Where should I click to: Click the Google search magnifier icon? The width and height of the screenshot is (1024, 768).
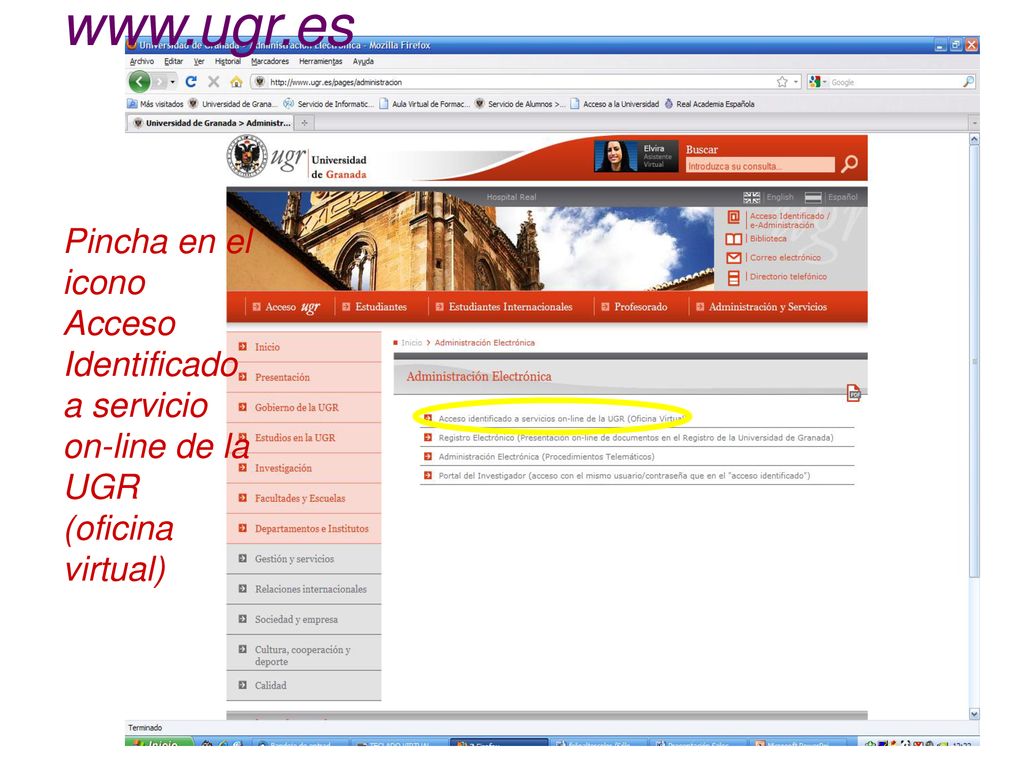point(968,82)
